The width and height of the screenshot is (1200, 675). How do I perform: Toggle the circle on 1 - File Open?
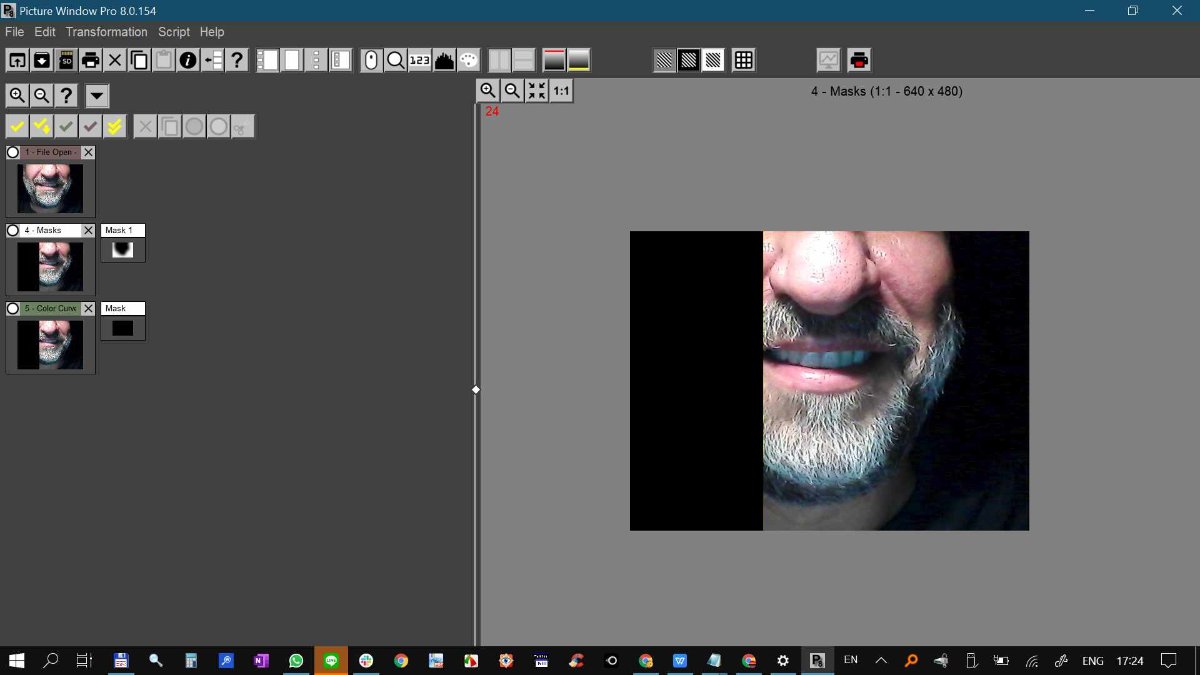(13, 152)
